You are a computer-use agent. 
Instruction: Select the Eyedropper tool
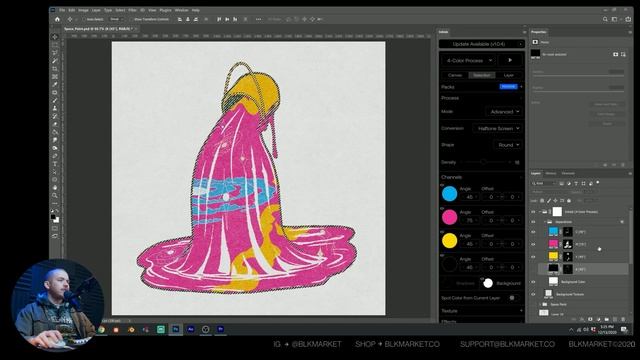55,84
